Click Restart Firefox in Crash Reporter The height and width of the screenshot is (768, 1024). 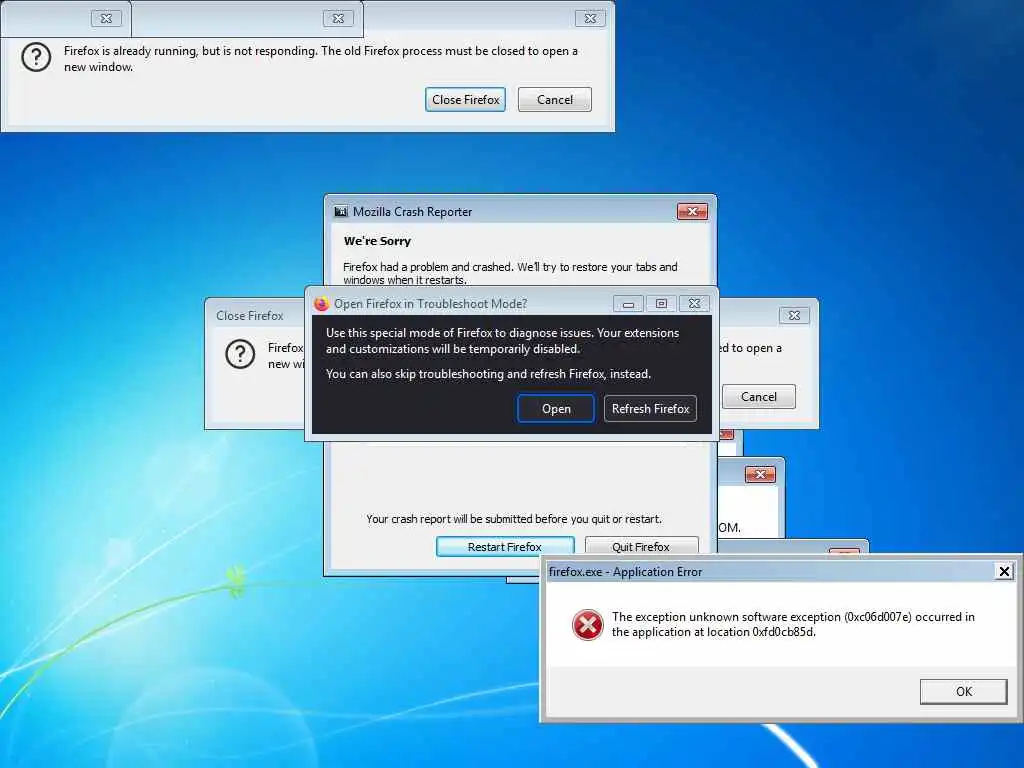pos(505,546)
